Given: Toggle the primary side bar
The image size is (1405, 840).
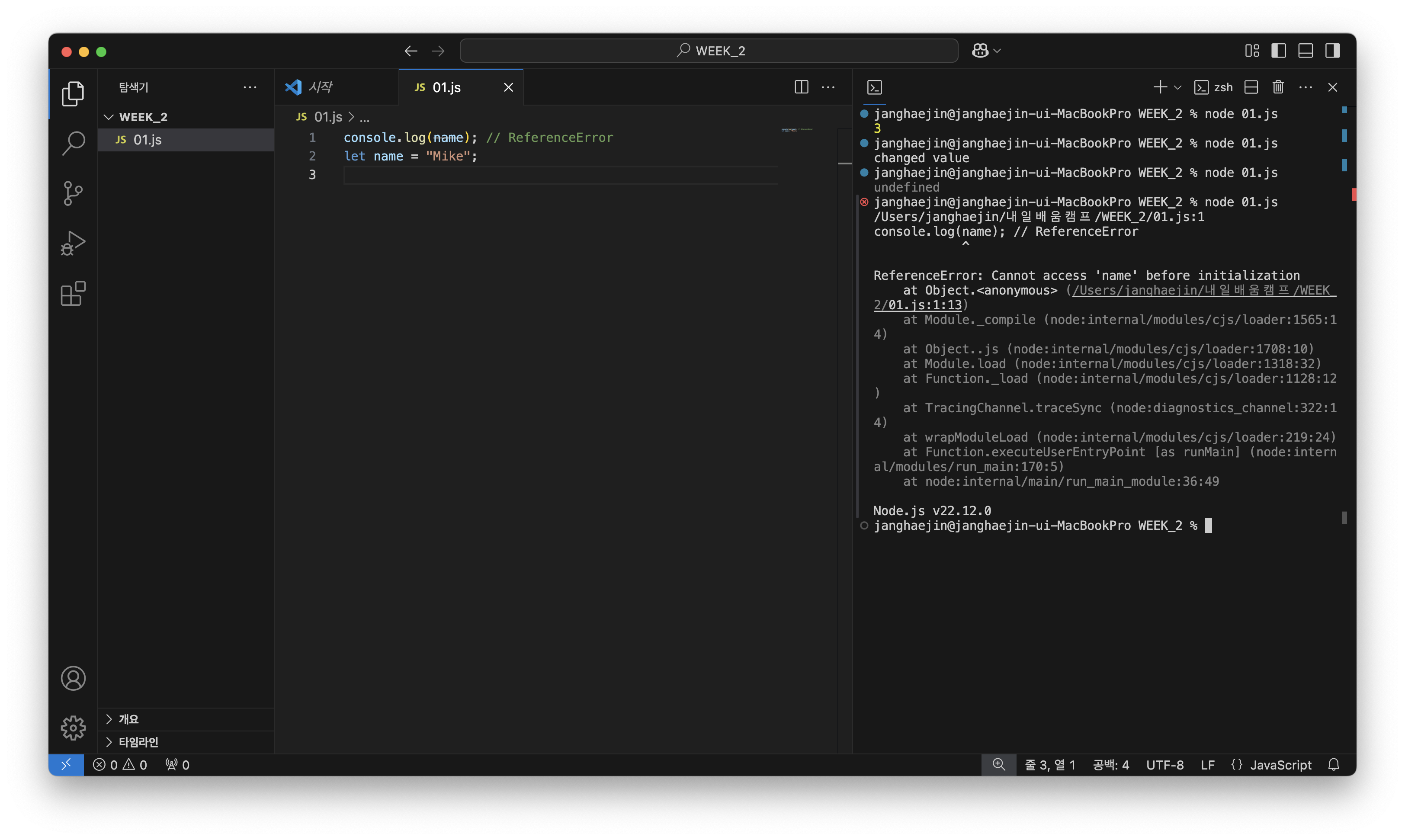Looking at the screenshot, I should [1278, 51].
